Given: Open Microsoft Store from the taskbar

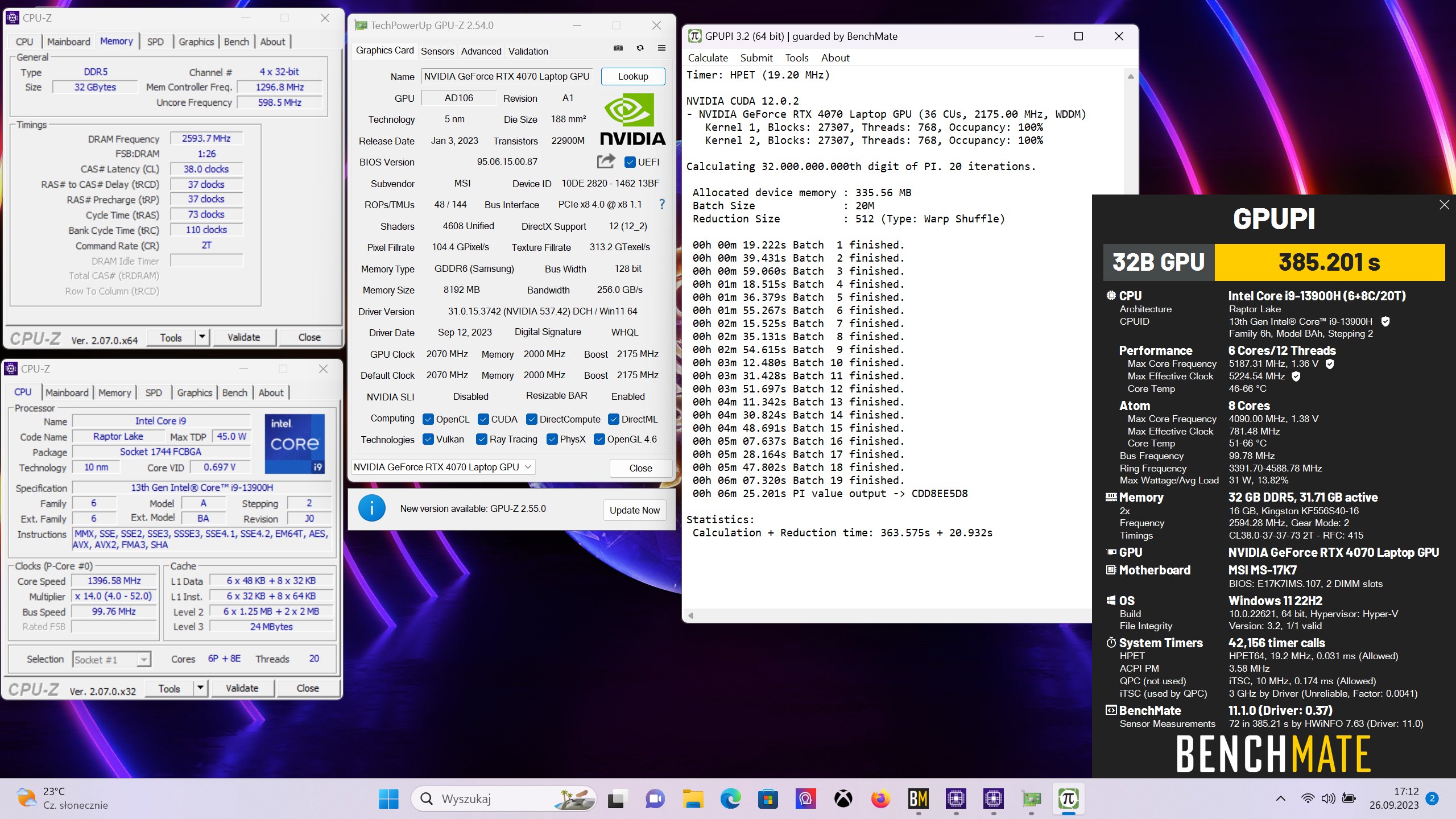Looking at the screenshot, I should click(768, 799).
